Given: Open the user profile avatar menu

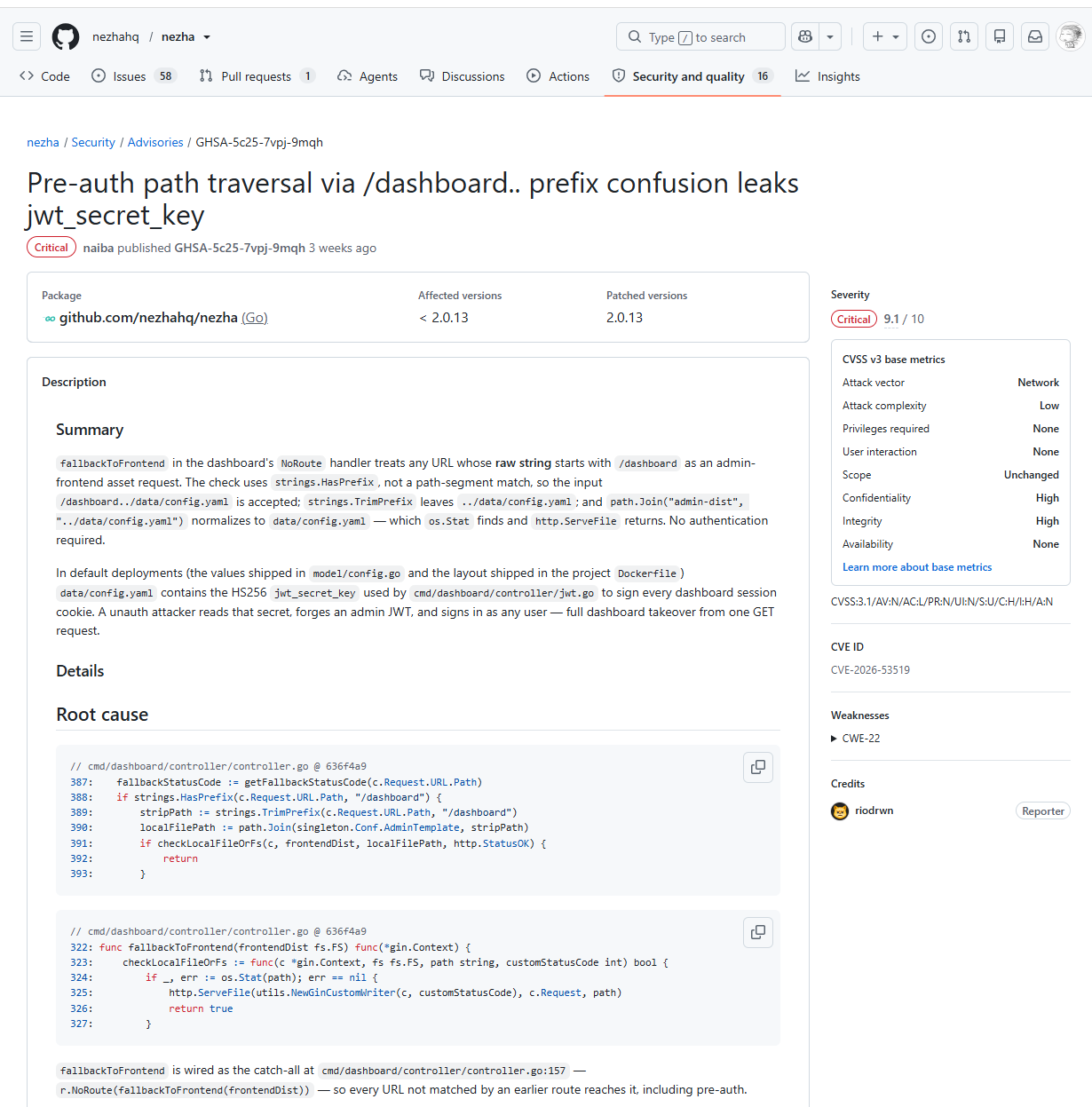Looking at the screenshot, I should tap(1071, 36).
